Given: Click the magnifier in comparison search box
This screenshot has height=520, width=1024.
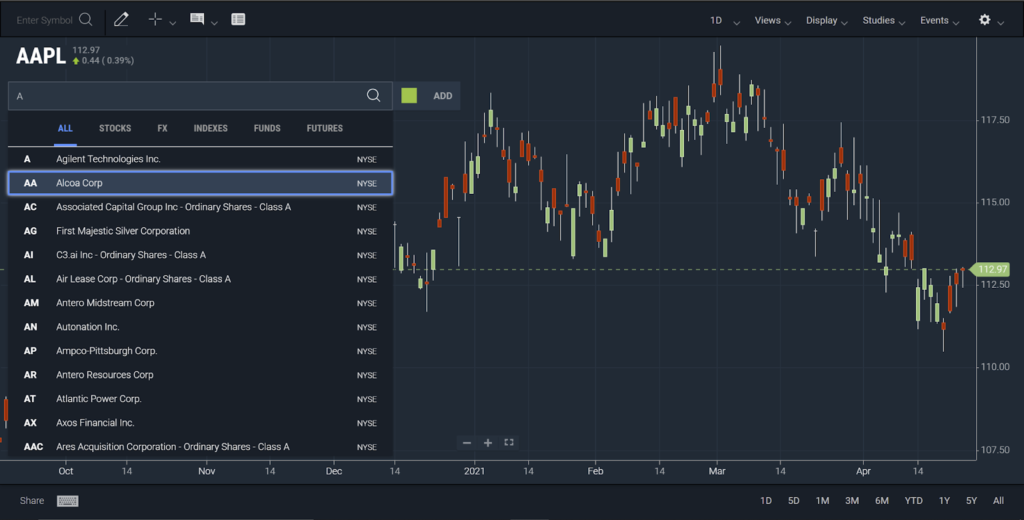Looking at the screenshot, I should click(373, 96).
